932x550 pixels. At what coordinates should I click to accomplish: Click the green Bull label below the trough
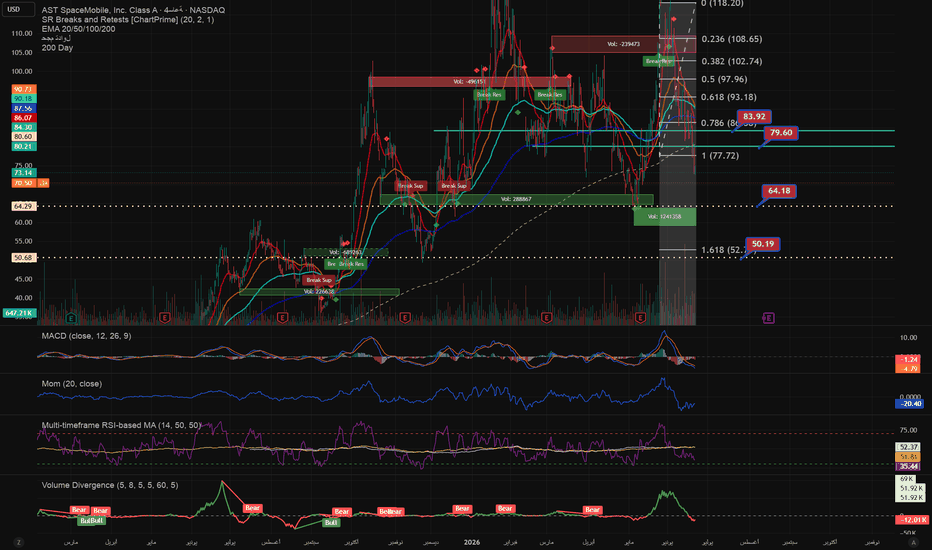[330, 523]
